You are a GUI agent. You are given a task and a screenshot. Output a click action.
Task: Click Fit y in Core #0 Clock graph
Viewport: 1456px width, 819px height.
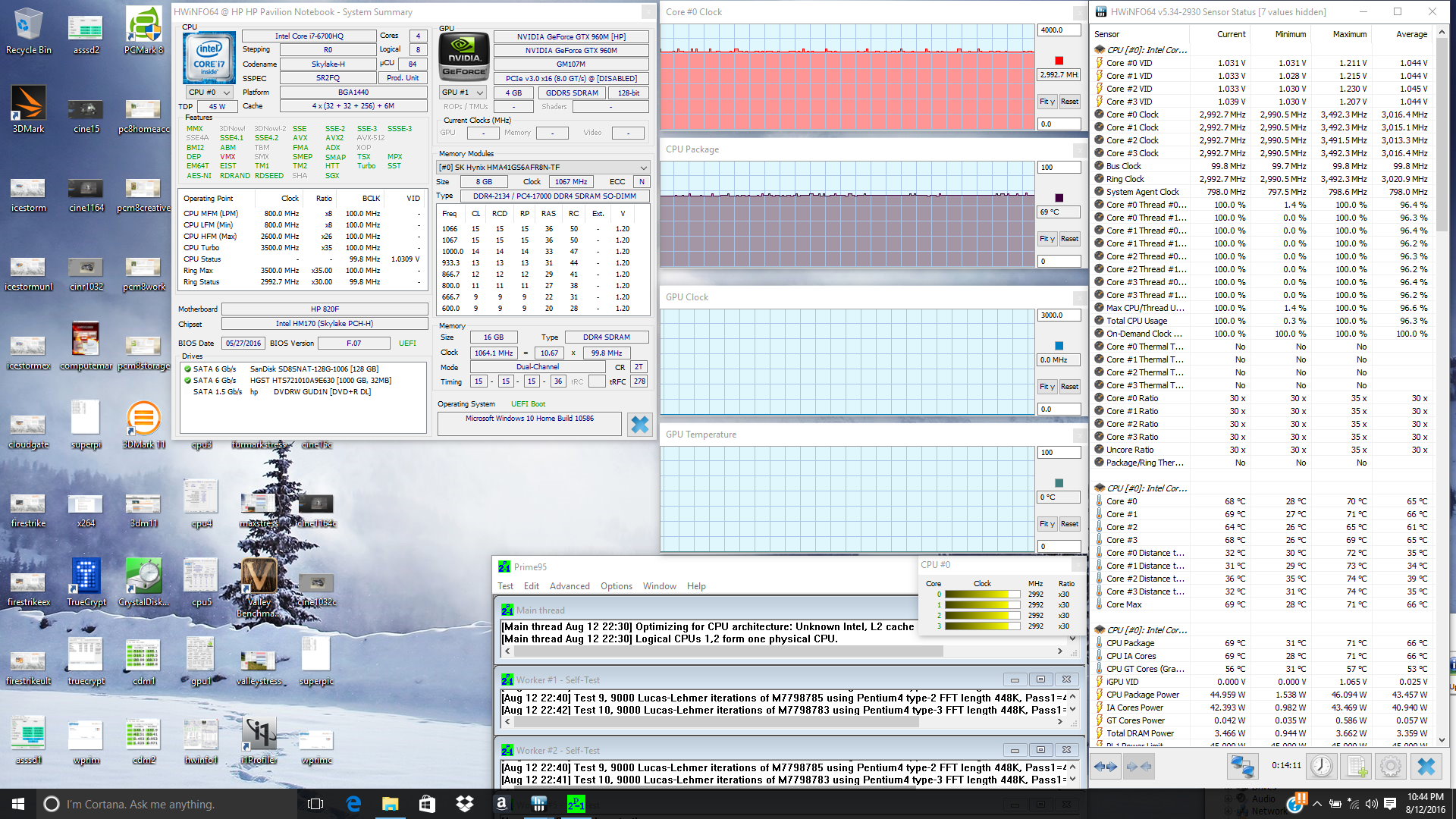[1047, 102]
